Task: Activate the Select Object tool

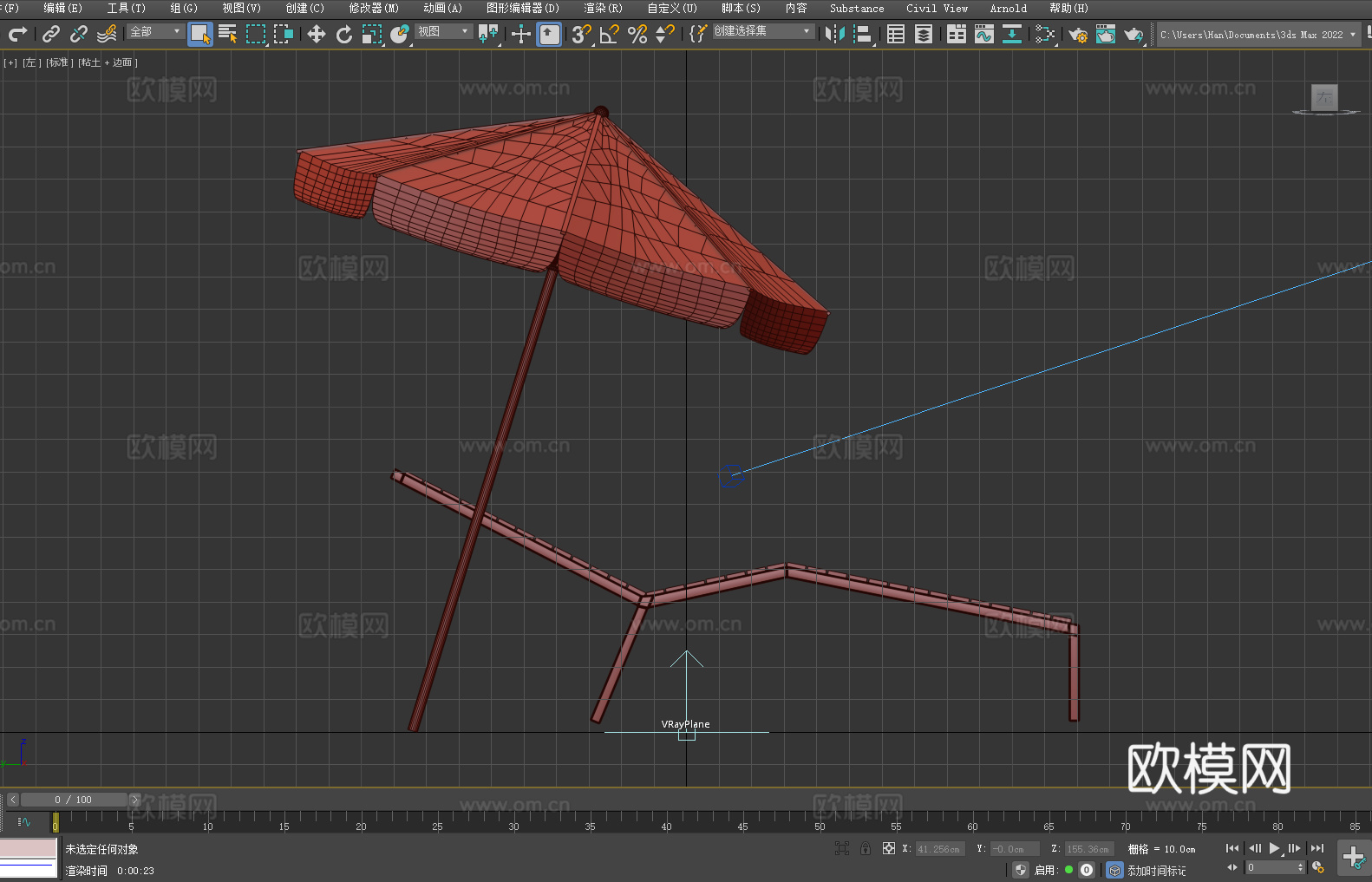Action: pyautogui.click(x=200, y=34)
